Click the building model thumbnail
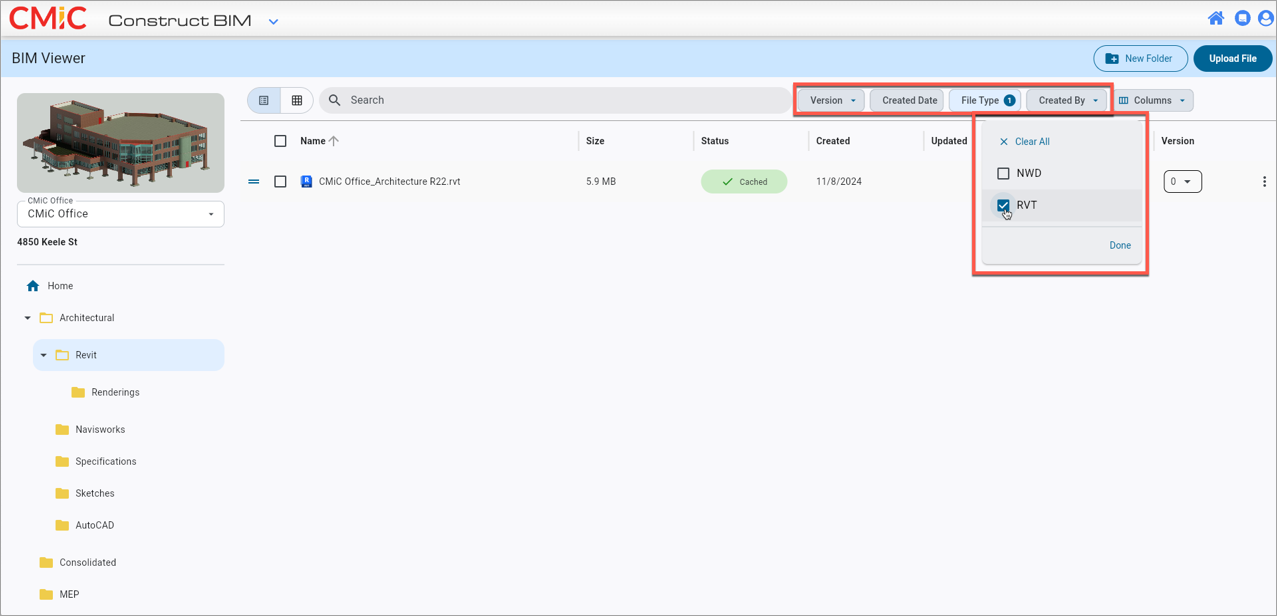The image size is (1277, 616). [121, 143]
